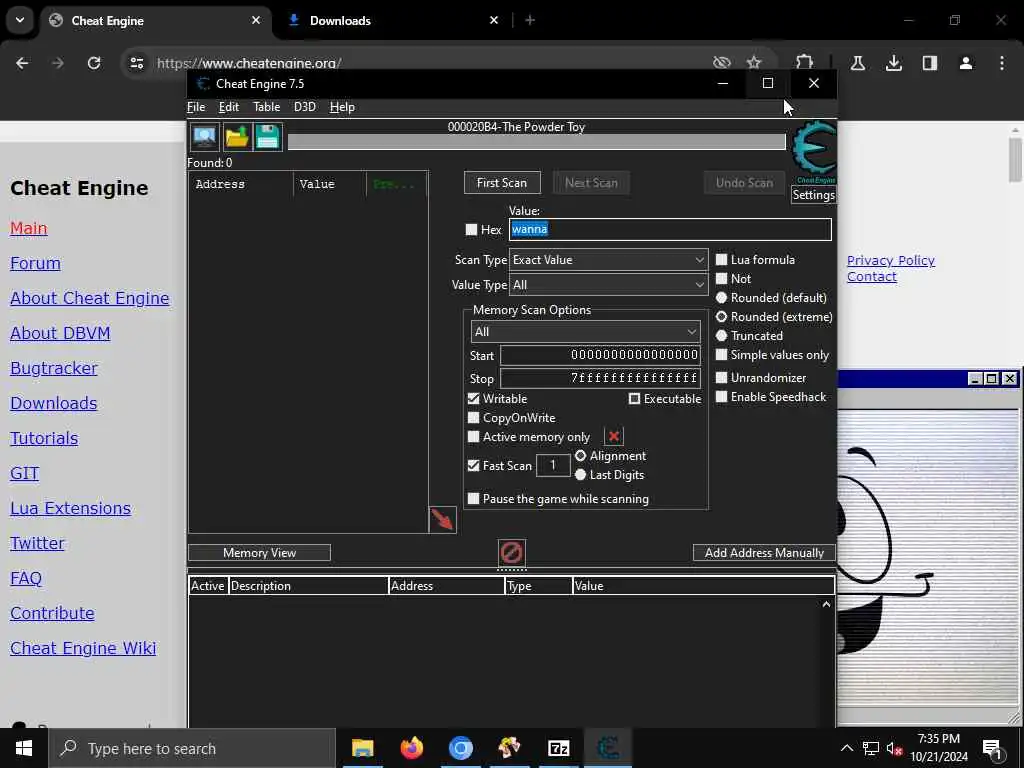The width and height of the screenshot is (1024, 768).
Task: Open the Table menu
Action: click(266, 106)
